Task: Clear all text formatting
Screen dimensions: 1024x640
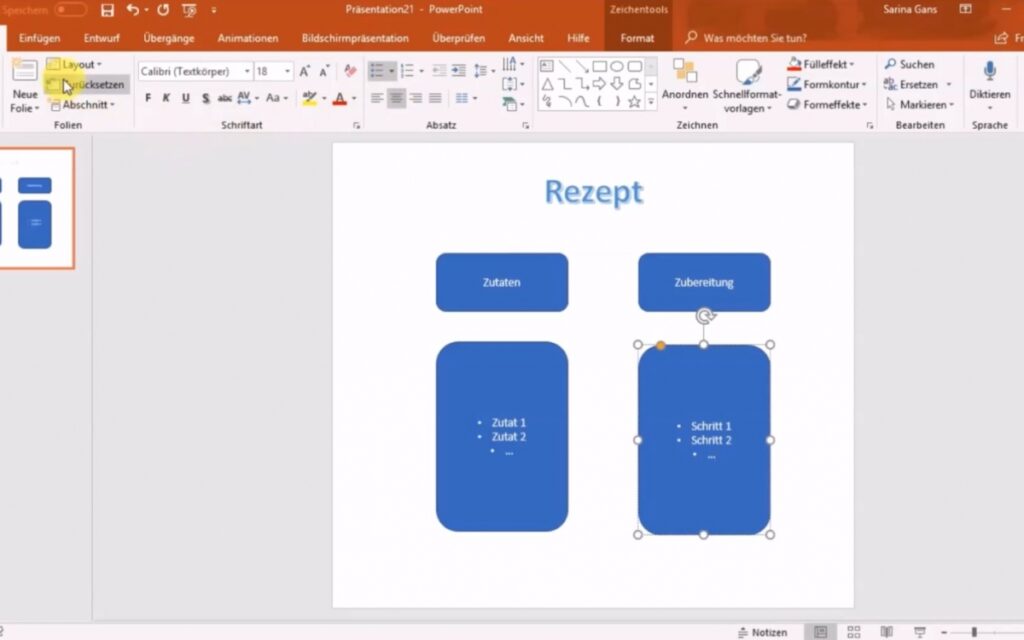Action: click(x=351, y=71)
